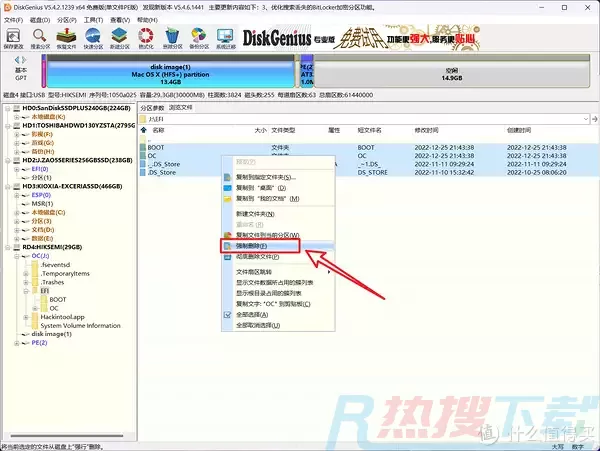Click the Format (格式化) red ring icon

146,36
